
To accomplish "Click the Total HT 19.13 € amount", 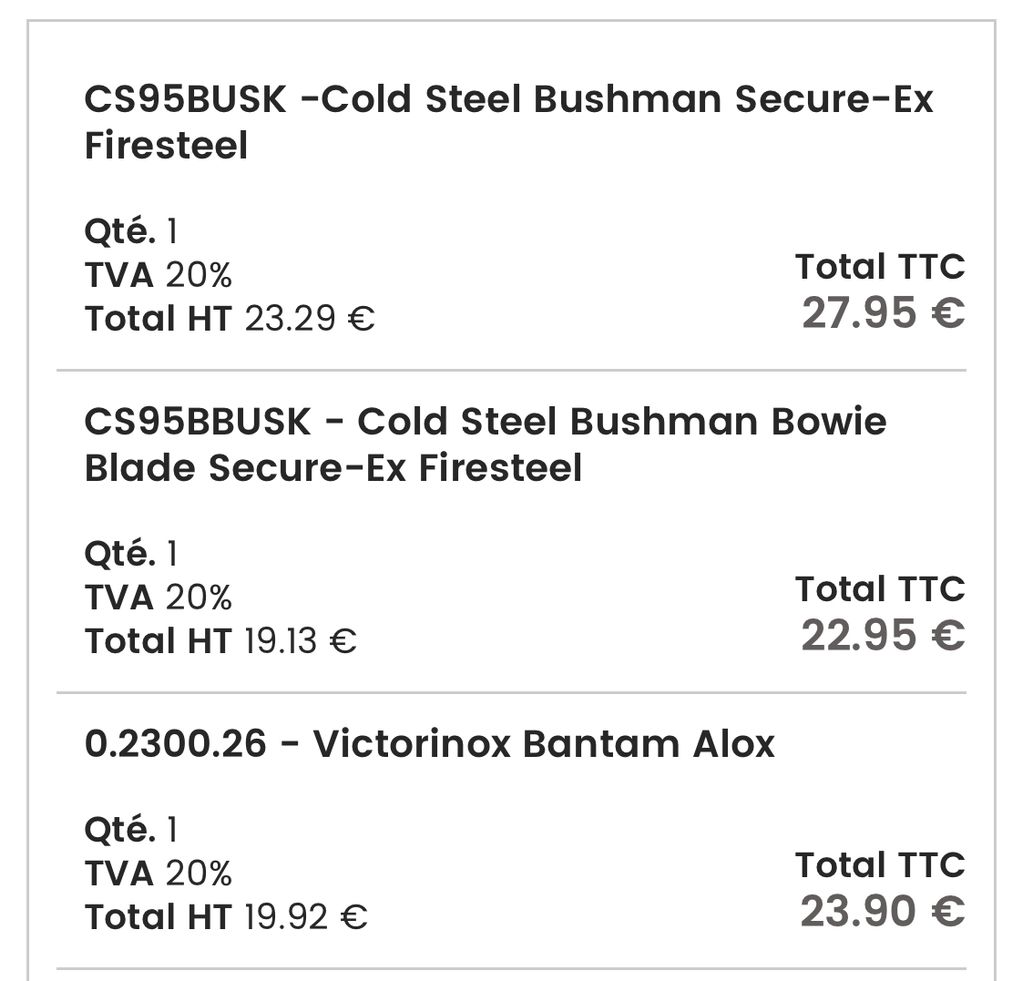I will tap(300, 641).
